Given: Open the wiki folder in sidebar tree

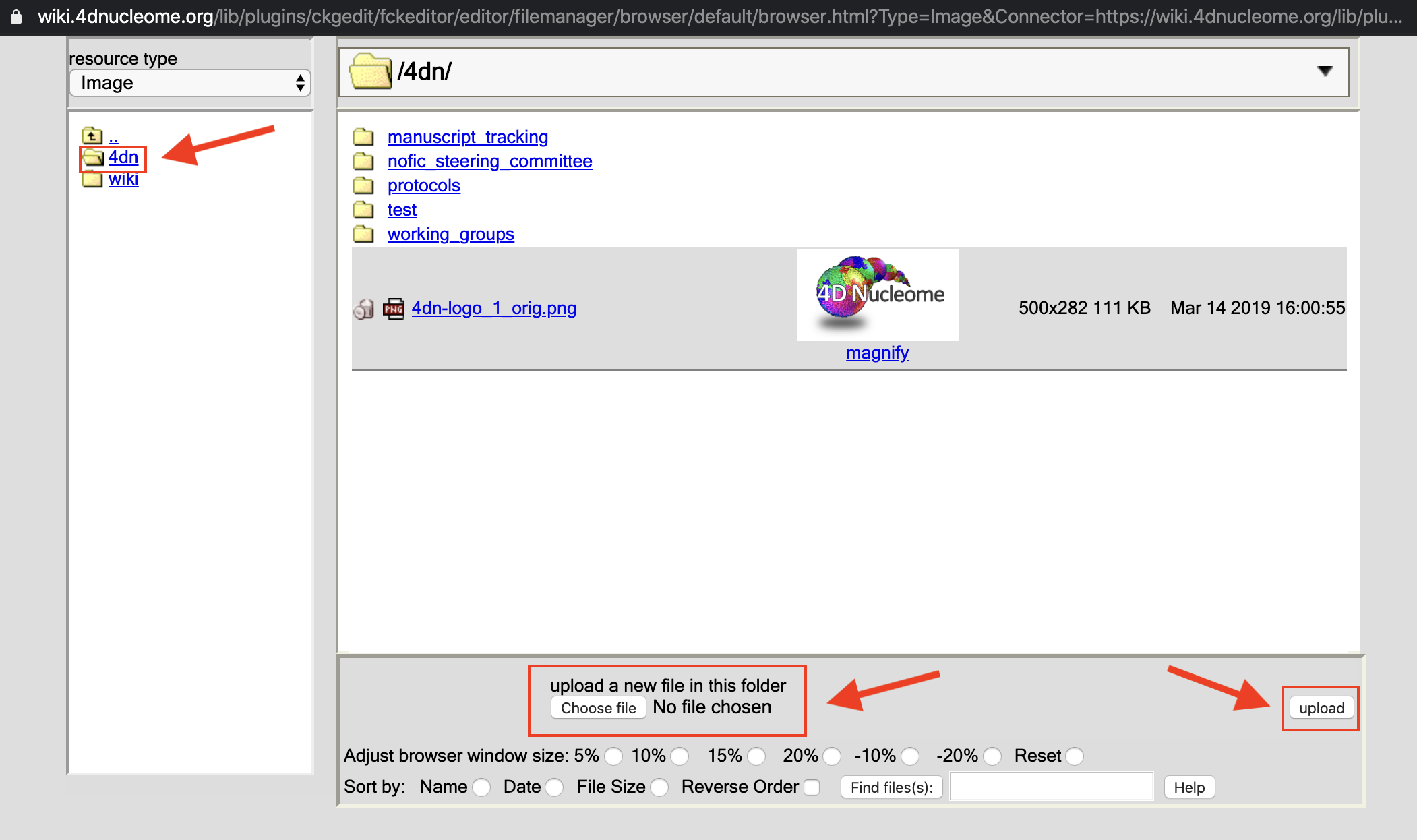Looking at the screenshot, I should click(123, 180).
